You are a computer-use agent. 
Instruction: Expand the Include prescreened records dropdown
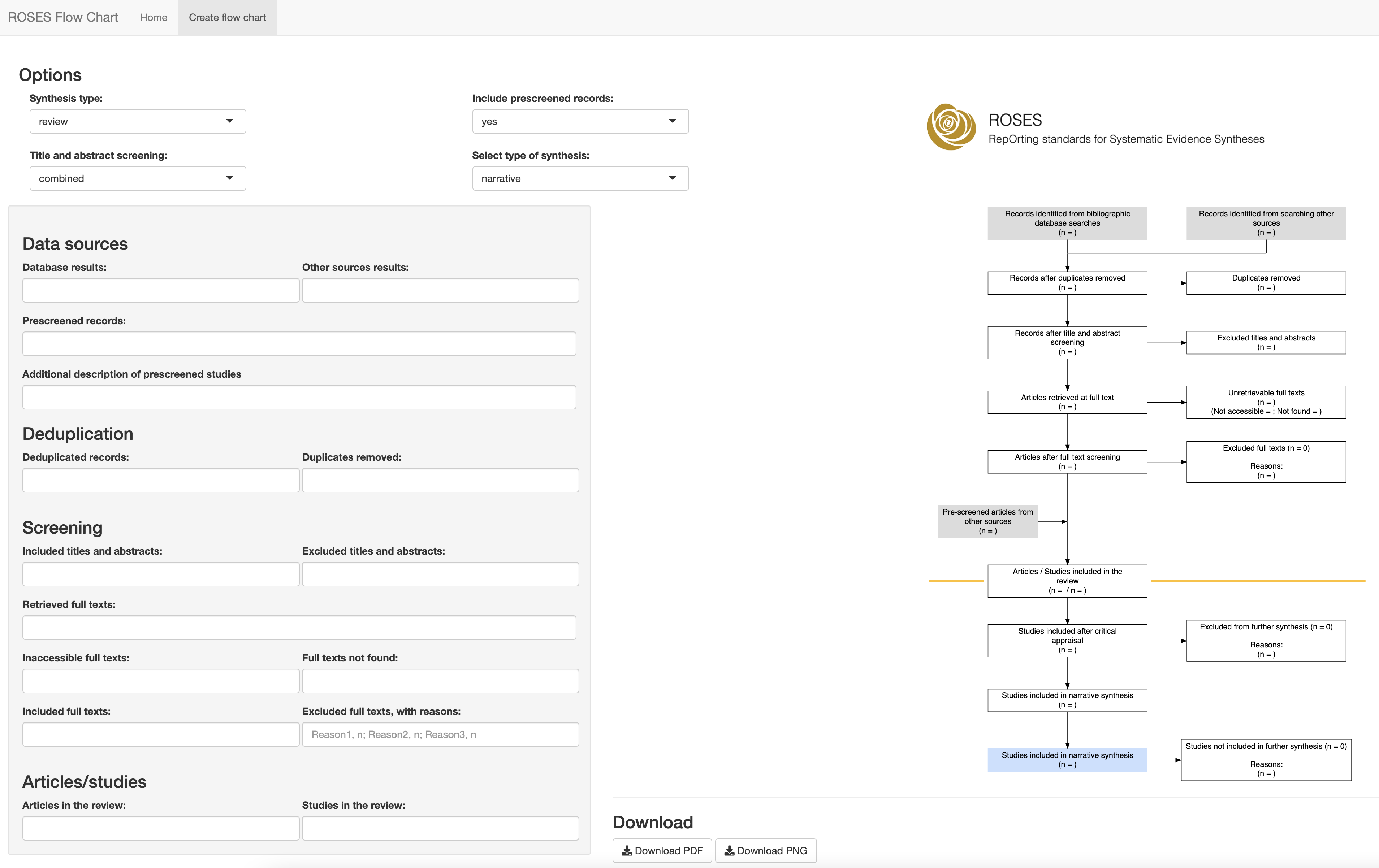580,121
